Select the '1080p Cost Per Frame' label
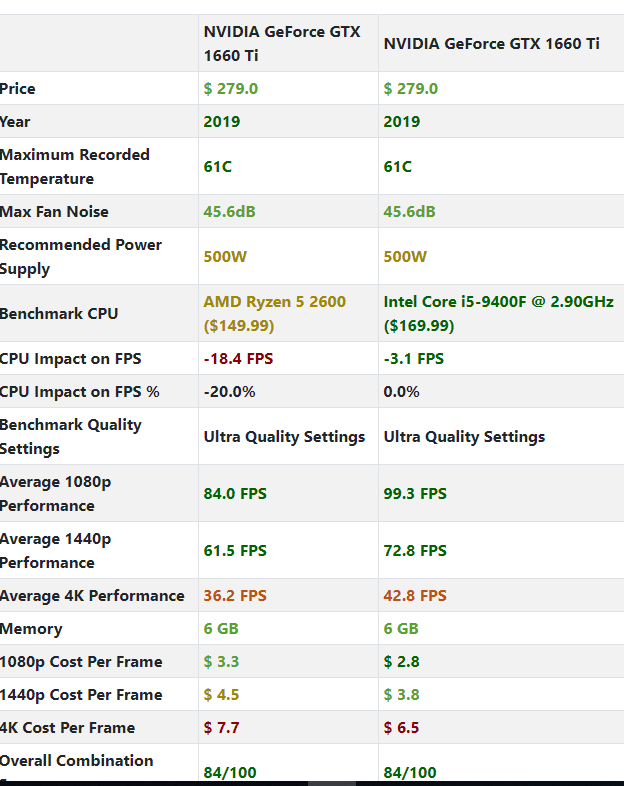This screenshot has width=624, height=786. pos(81,662)
